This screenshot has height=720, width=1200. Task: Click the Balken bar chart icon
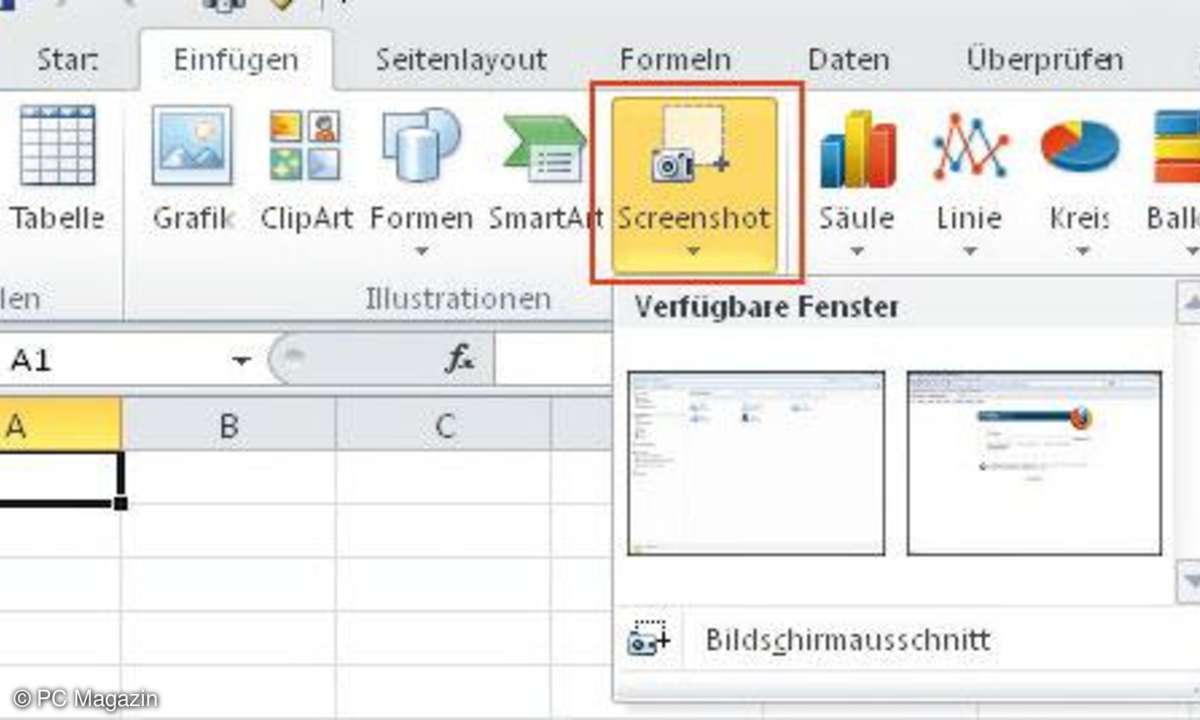click(x=1178, y=148)
